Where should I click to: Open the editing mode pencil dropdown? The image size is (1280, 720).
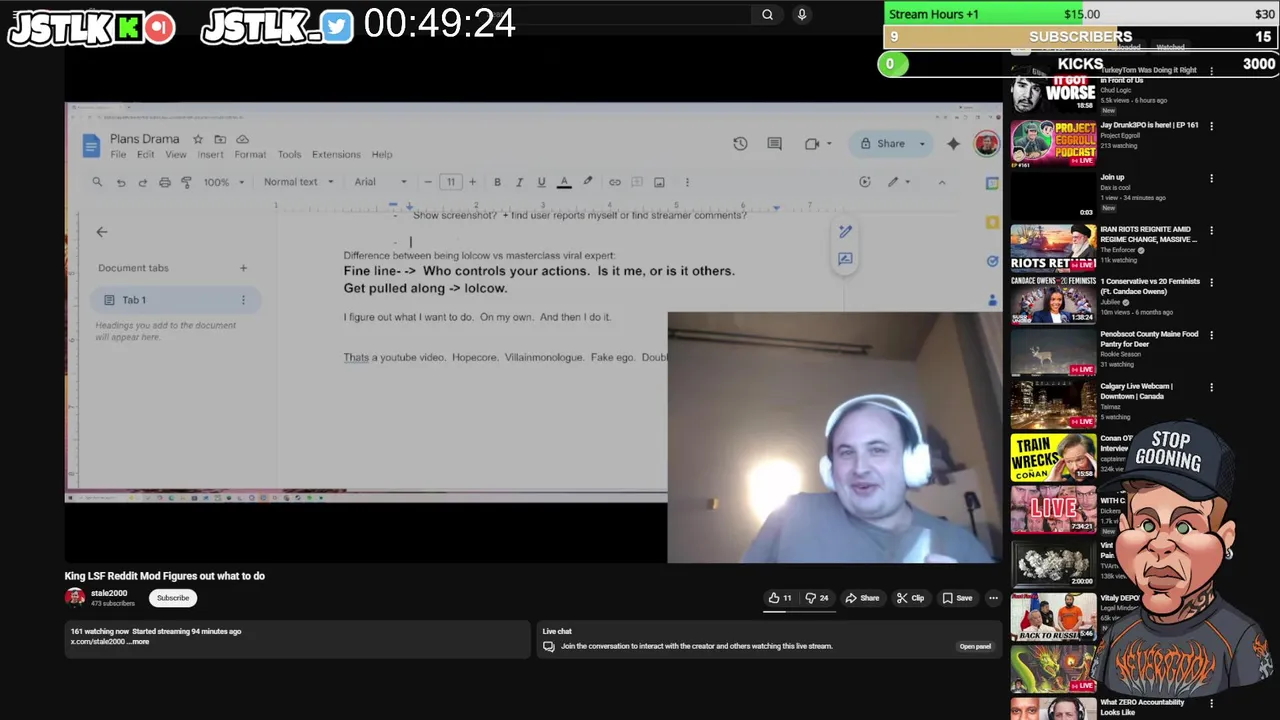tap(899, 182)
